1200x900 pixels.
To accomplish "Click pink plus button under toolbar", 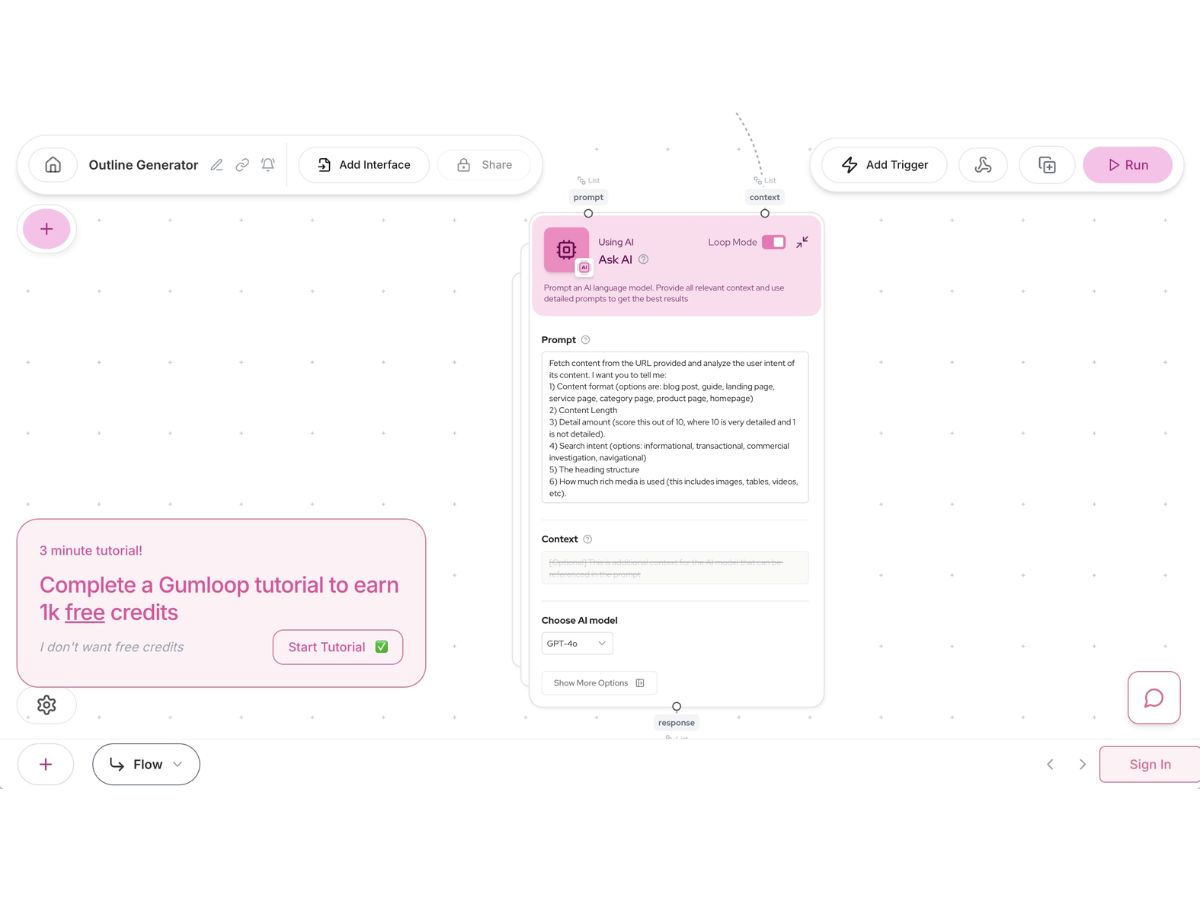I will (x=46, y=229).
